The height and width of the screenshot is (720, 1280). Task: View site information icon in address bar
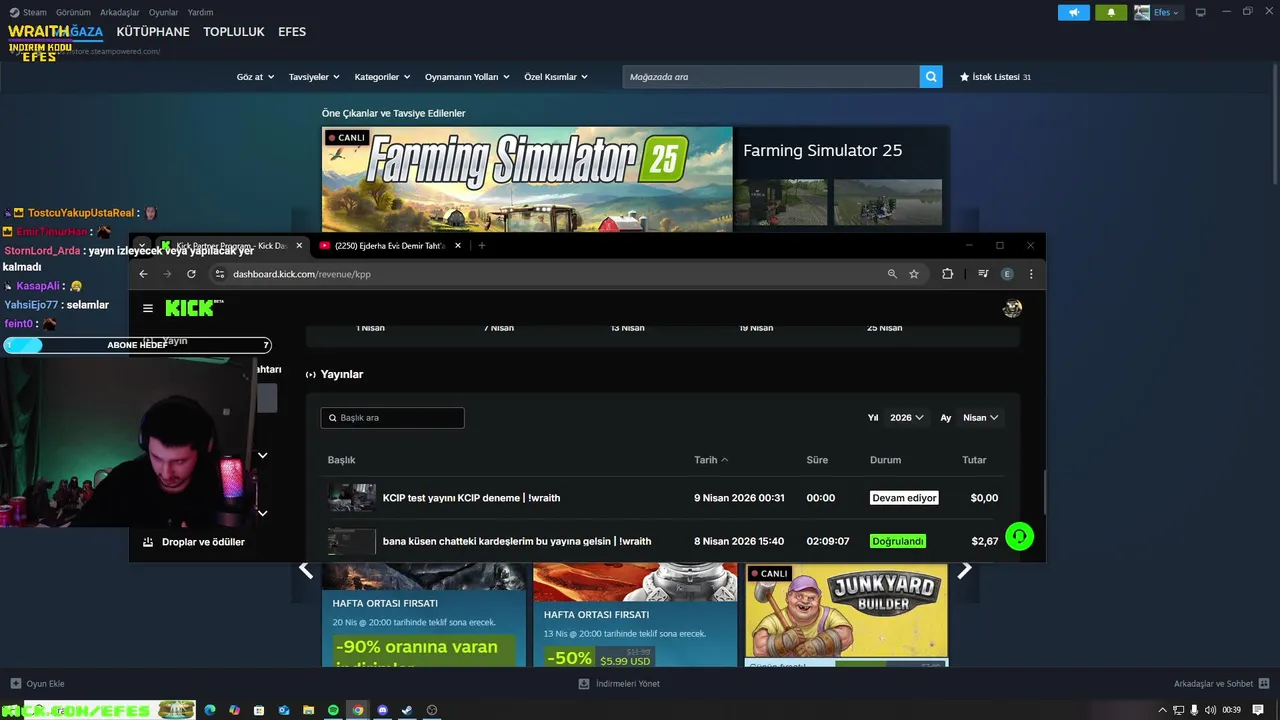pyautogui.click(x=220, y=274)
